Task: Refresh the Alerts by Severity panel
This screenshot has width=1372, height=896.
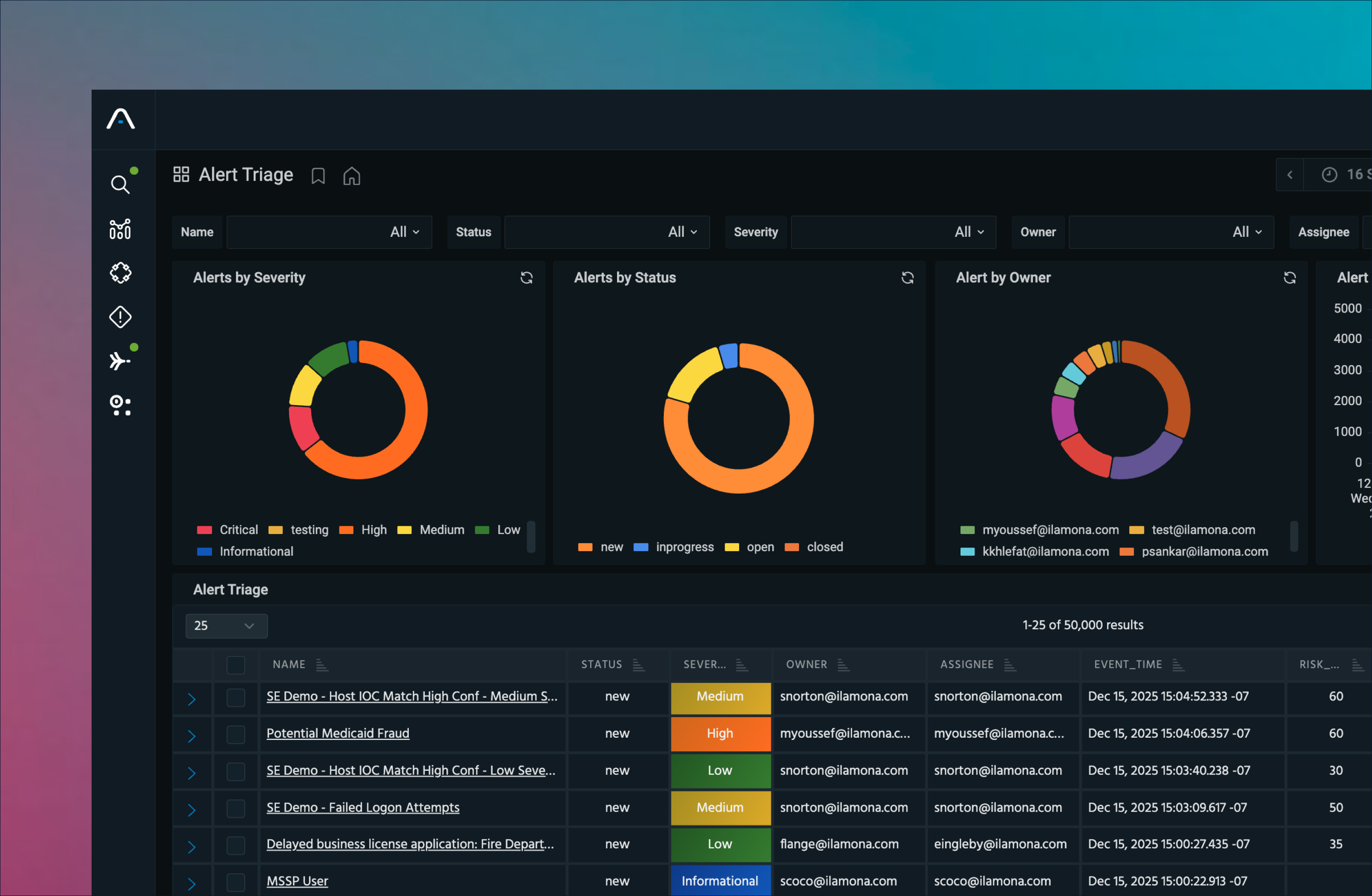Action: pos(526,277)
